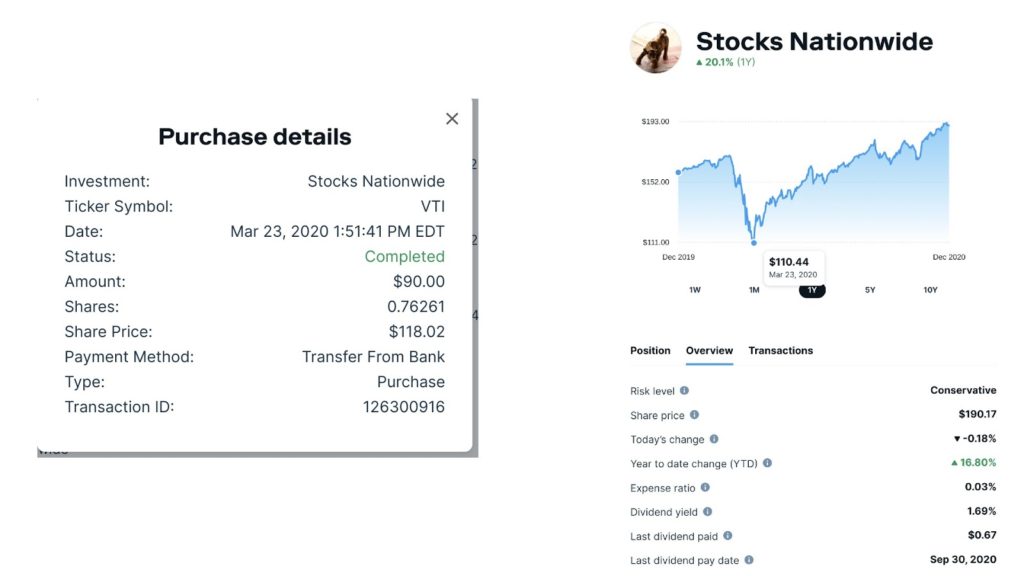Image resolution: width=1024 pixels, height=576 pixels.
Task: Open info for Last dividend pay date
Action: click(x=749, y=560)
